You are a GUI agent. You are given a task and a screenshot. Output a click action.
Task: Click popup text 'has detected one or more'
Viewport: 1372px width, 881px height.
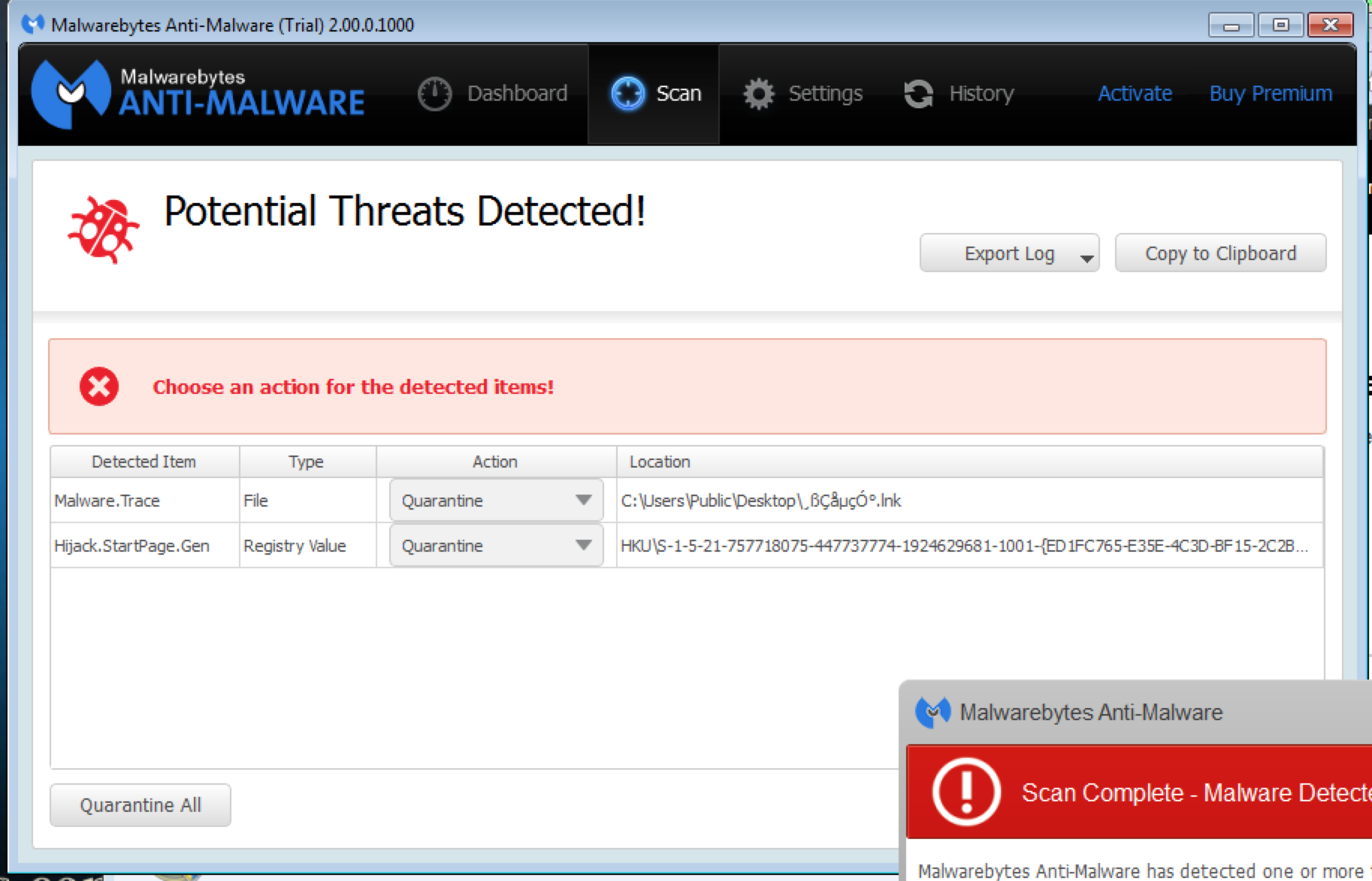coord(1254,870)
